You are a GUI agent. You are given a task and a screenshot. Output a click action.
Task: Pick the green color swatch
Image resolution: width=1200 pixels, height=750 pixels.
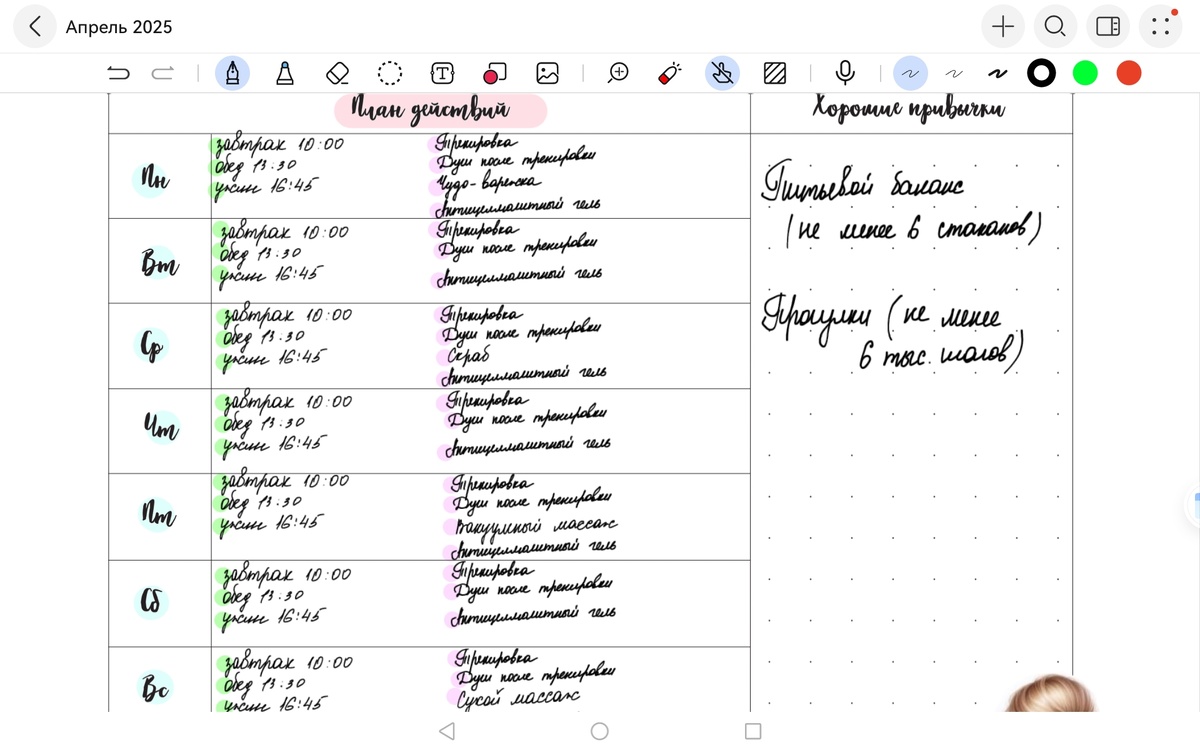tap(1085, 73)
